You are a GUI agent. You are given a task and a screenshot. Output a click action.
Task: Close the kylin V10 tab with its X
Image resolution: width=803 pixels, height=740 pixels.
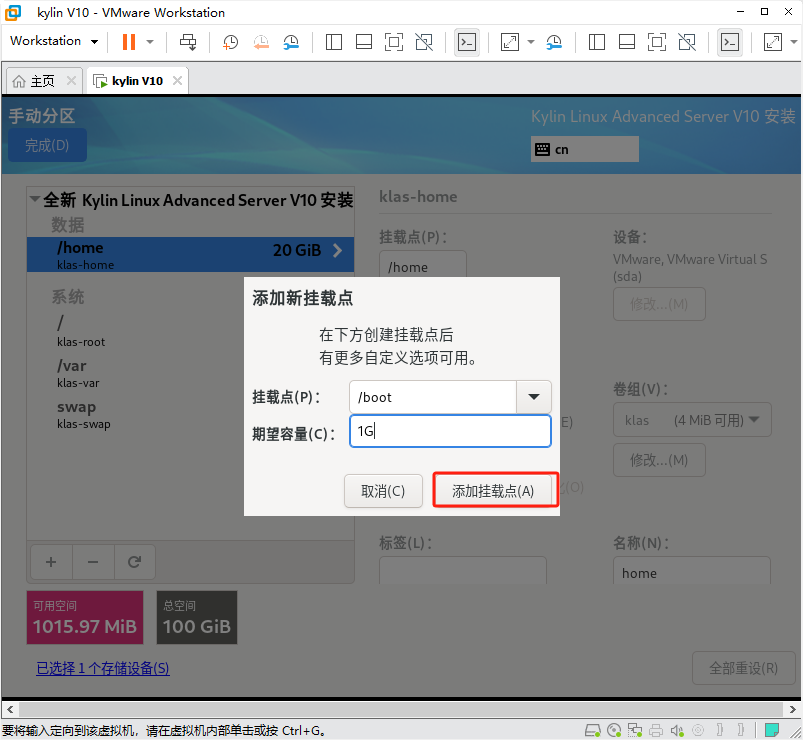177,81
